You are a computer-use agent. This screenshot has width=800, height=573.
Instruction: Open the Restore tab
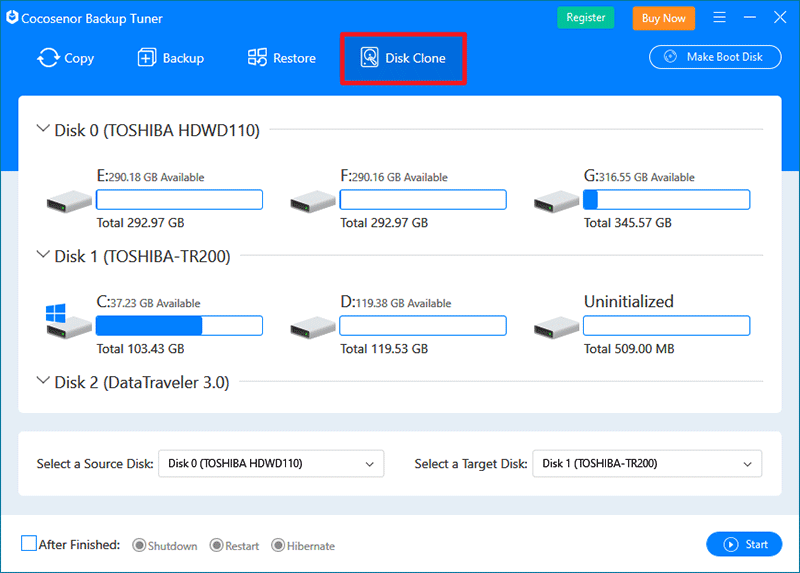(282, 58)
